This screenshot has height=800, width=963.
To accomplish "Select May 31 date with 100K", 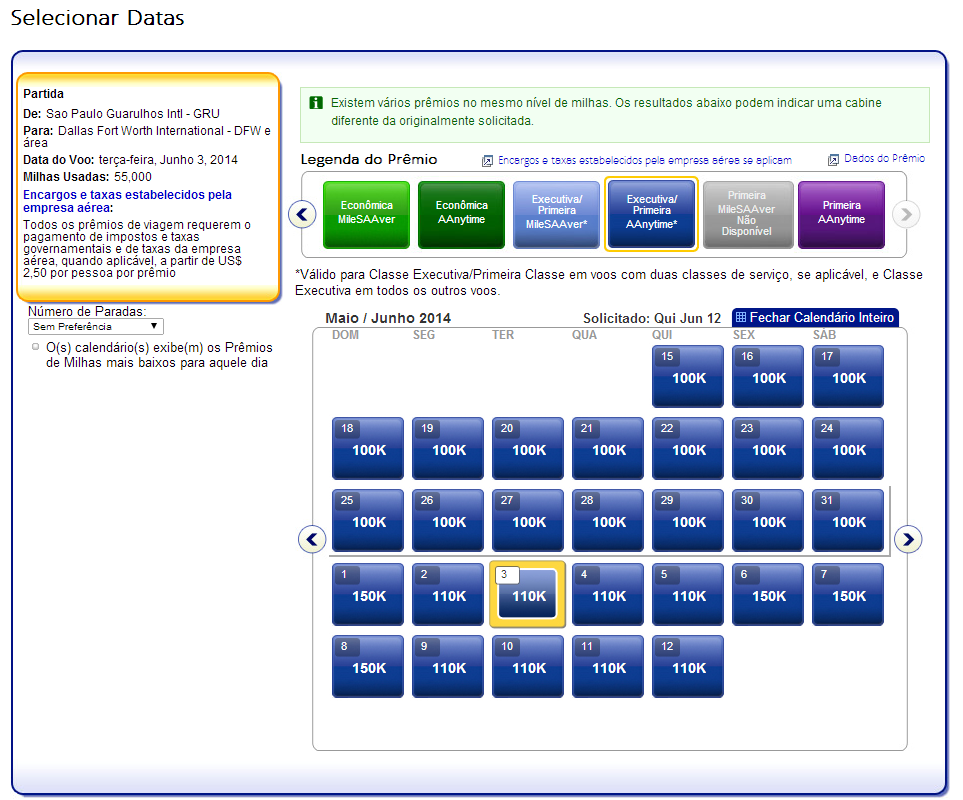I will [848, 520].
